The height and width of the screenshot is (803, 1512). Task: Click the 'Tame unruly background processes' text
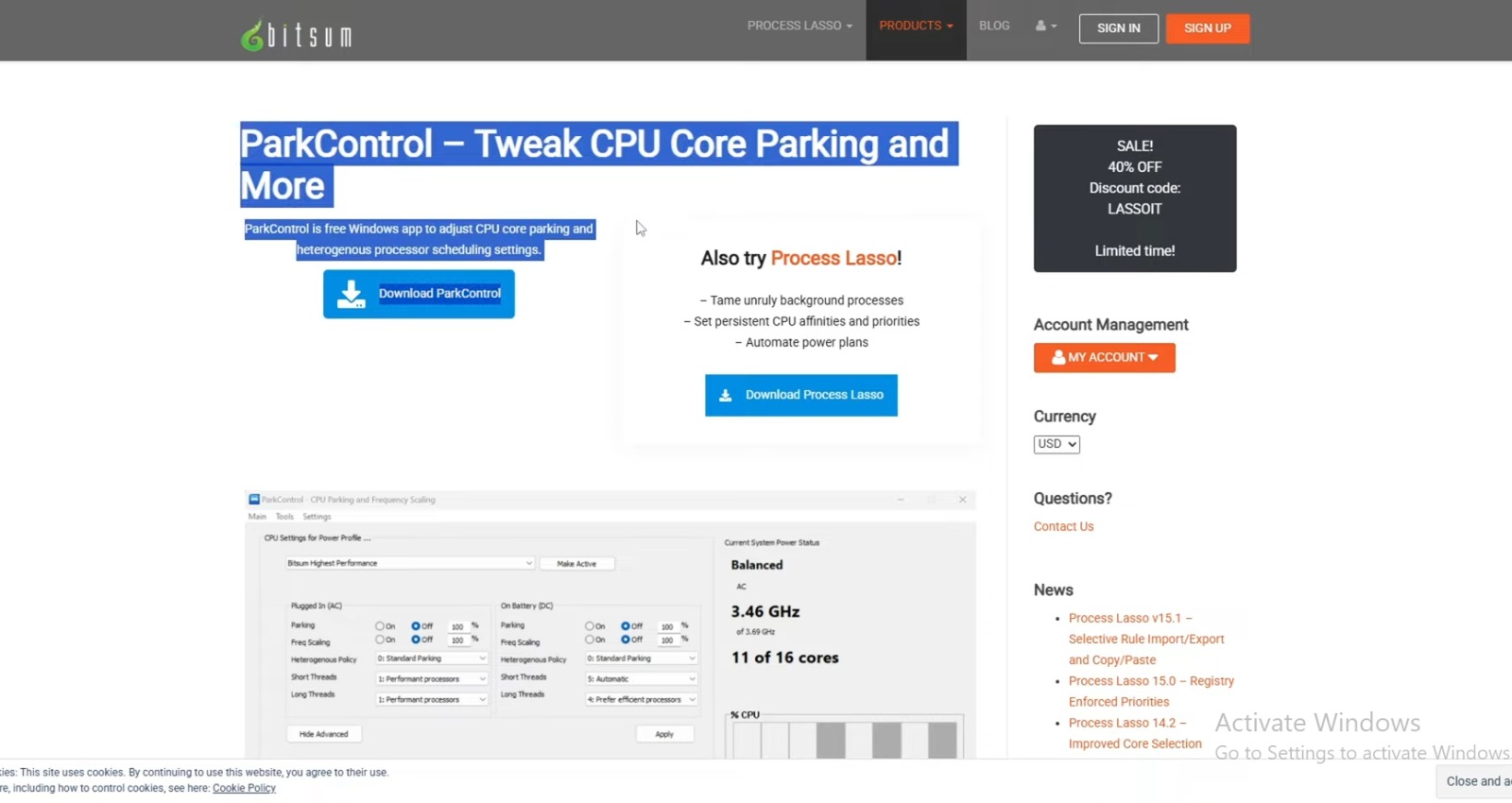point(801,300)
